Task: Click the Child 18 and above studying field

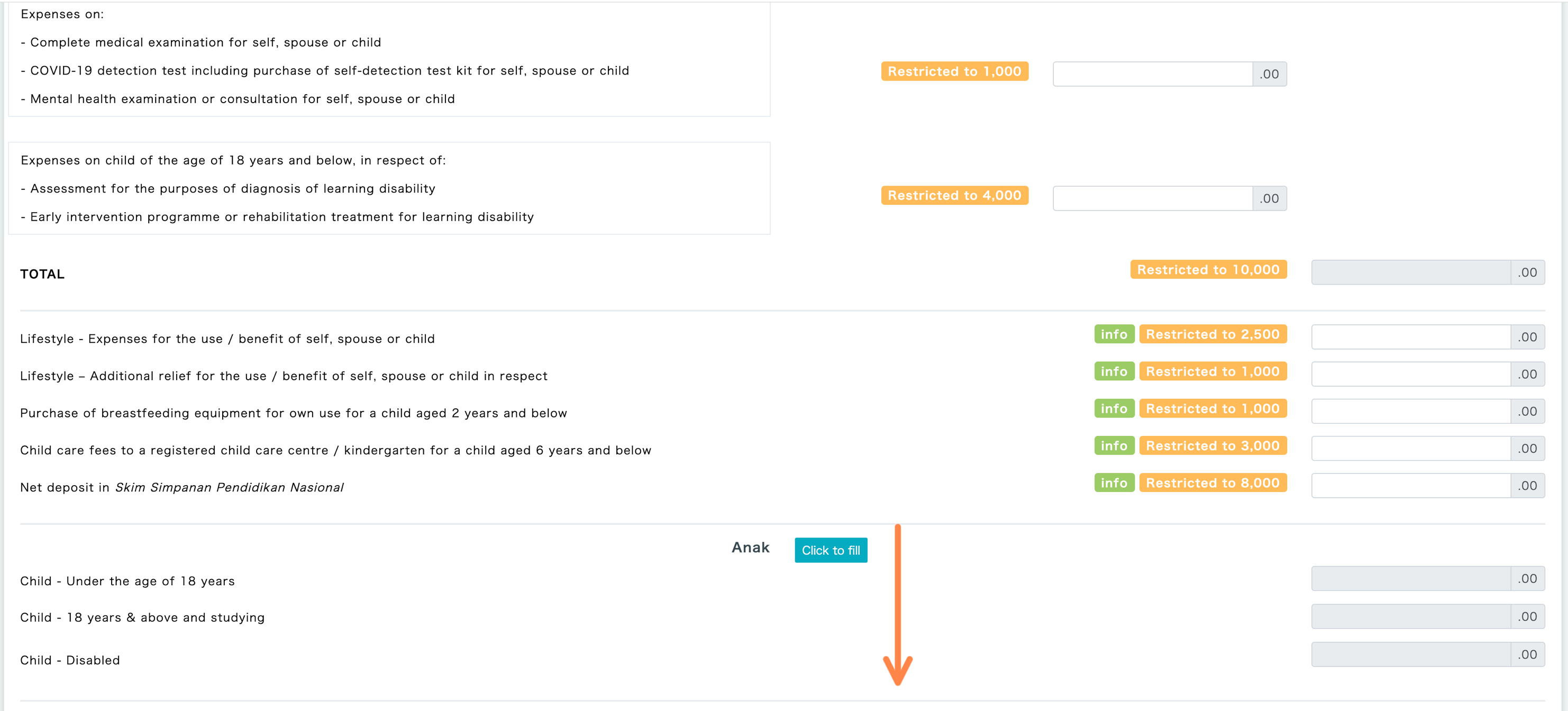Action: 1410,616
